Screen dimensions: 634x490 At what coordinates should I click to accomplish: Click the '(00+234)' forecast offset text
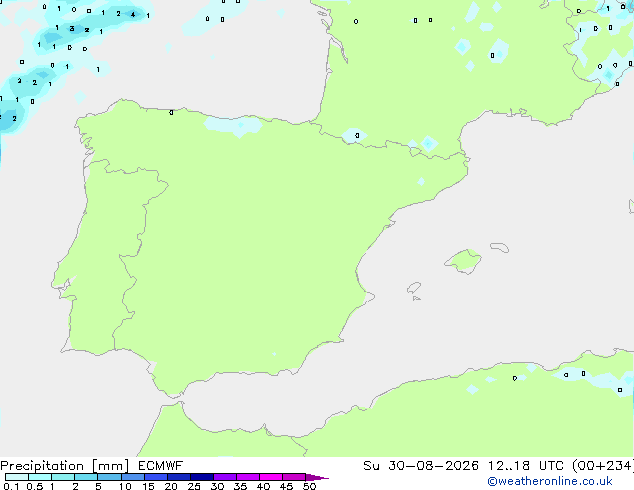point(603,466)
